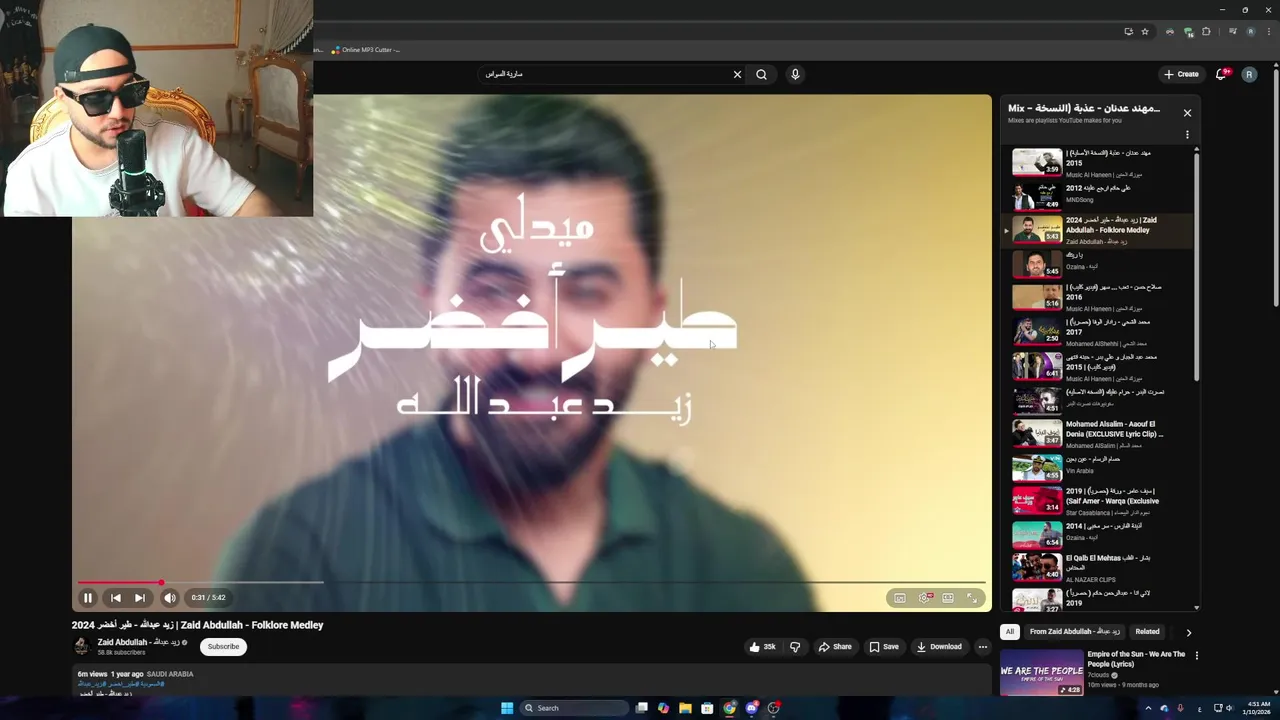The height and width of the screenshot is (720, 1280).
Task: Open the Online MP3 Cutter bookmark
Action: click(x=366, y=50)
